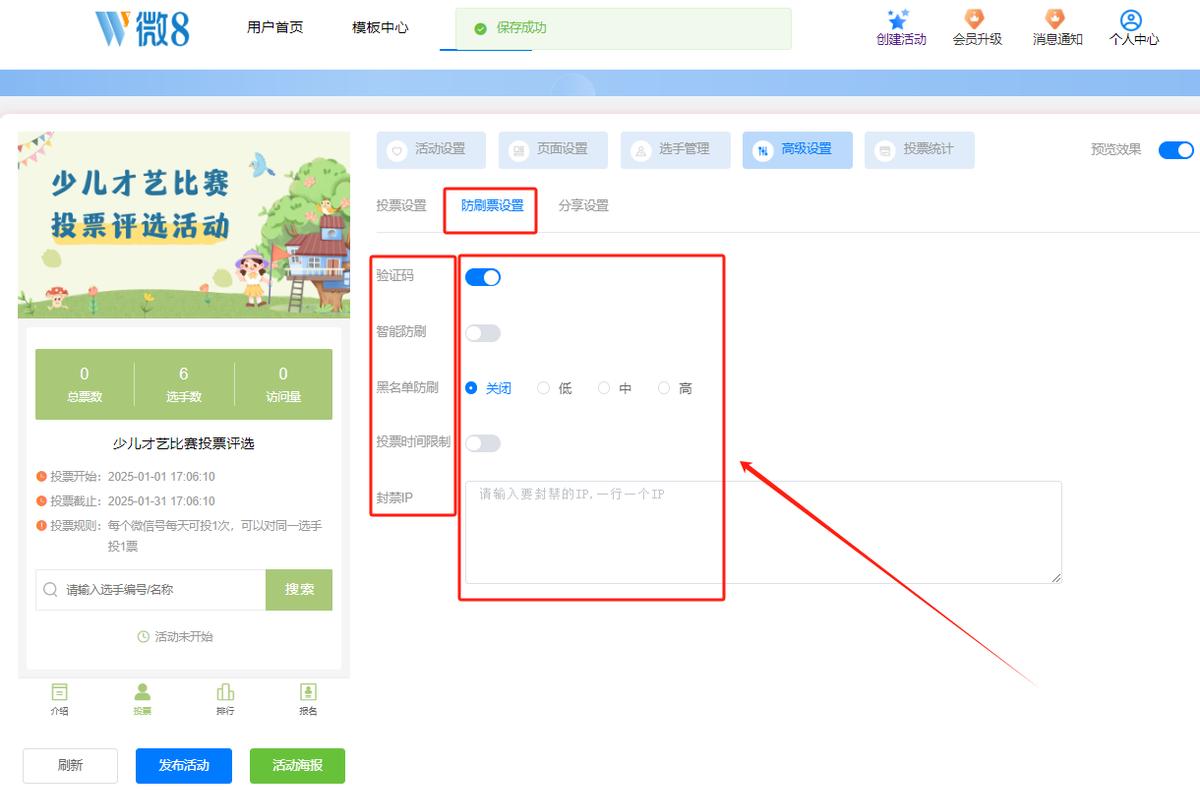The image size is (1200, 811).
Task: Select 高 for 黑名单防刷
Action: [675, 388]
